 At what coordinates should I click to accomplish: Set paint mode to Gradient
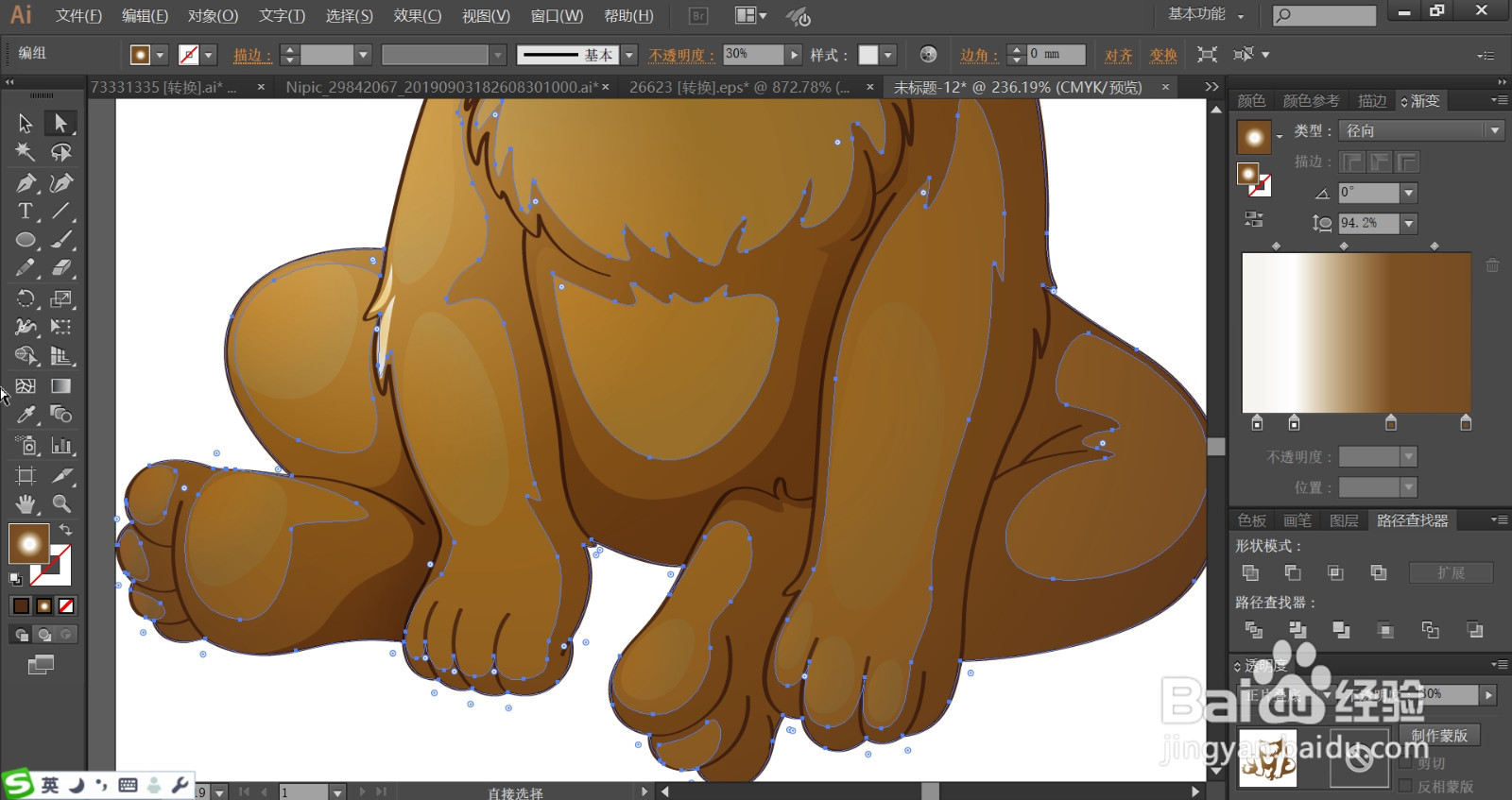pos(43,605)
